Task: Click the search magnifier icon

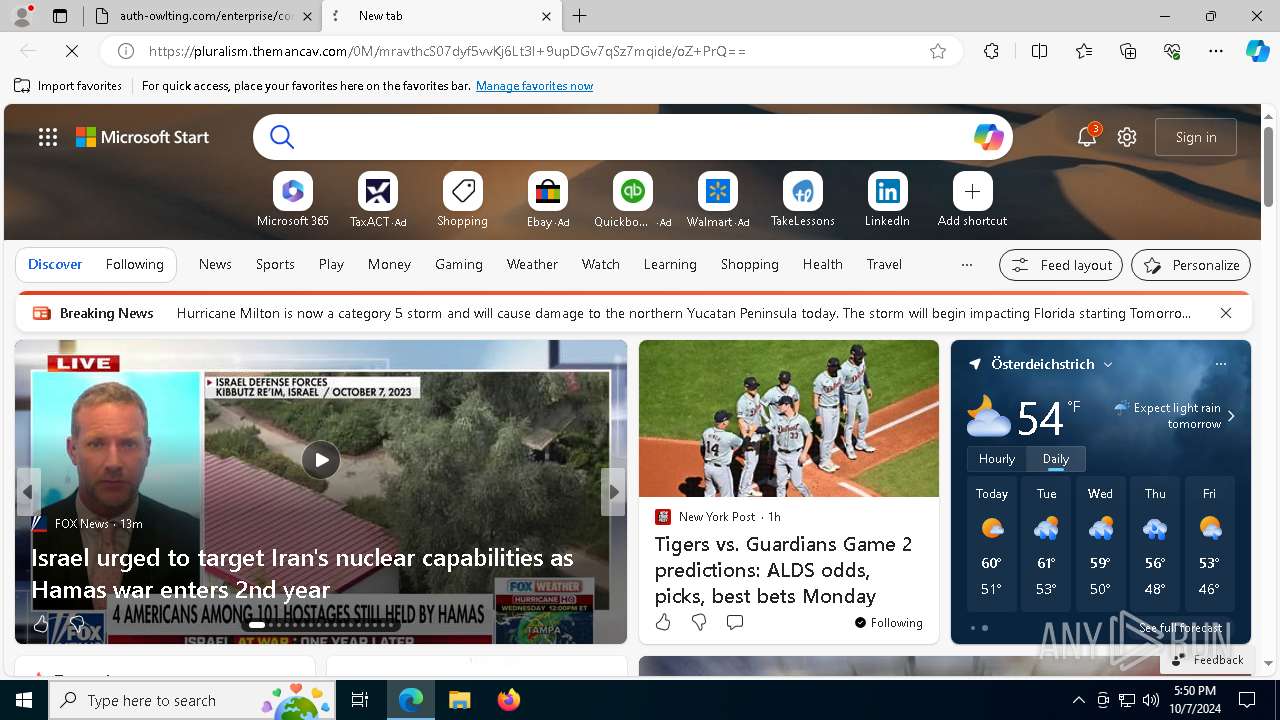Action: point(282,137)
